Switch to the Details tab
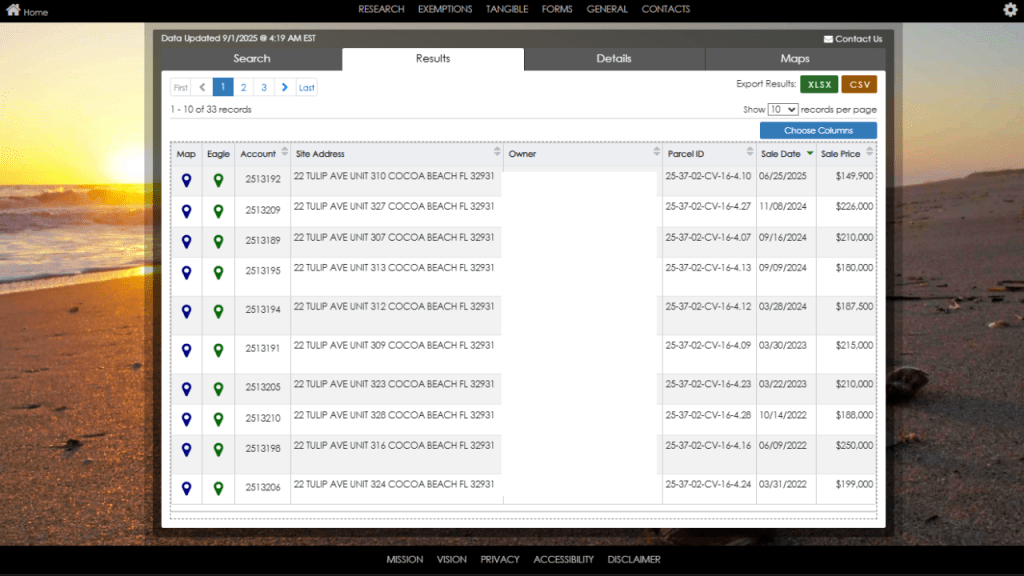1024x576 pixels. [613, 59]
